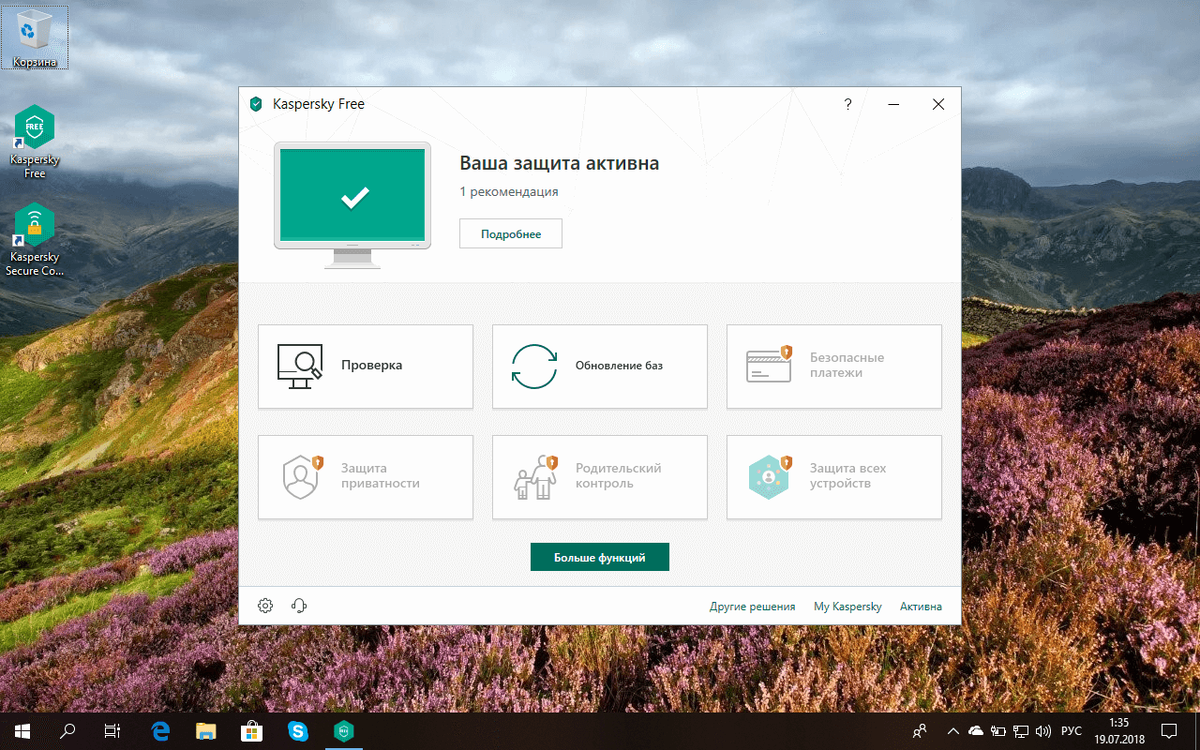
Task: Open the Action Center notifications icon
Action: tap(1169, 731)
